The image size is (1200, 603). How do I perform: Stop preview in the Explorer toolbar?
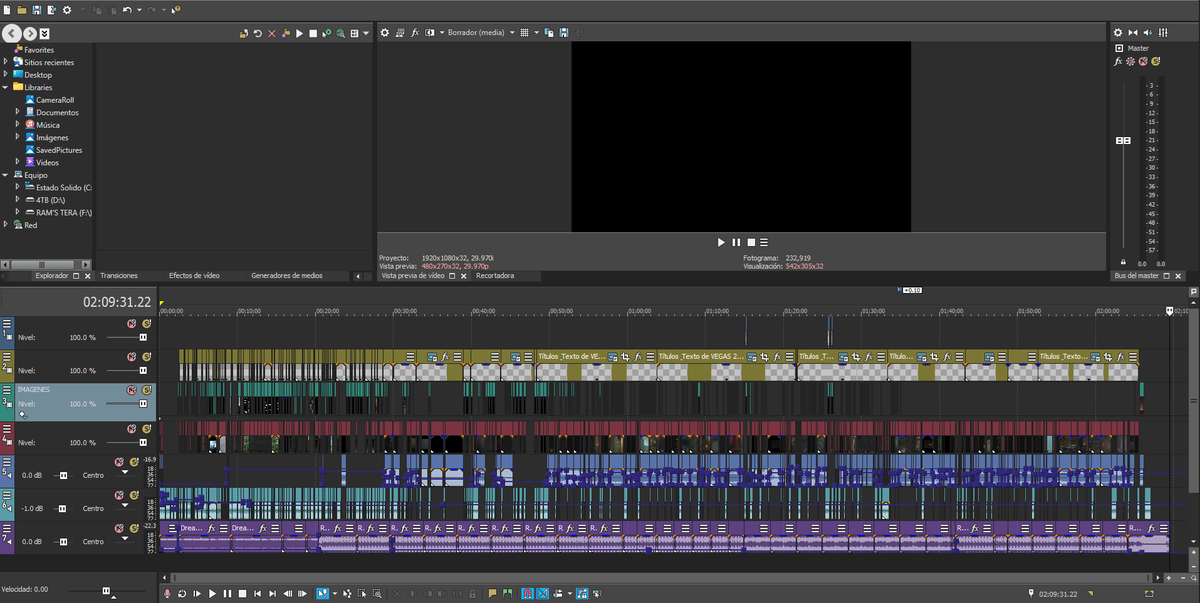[x=313, y=33]
